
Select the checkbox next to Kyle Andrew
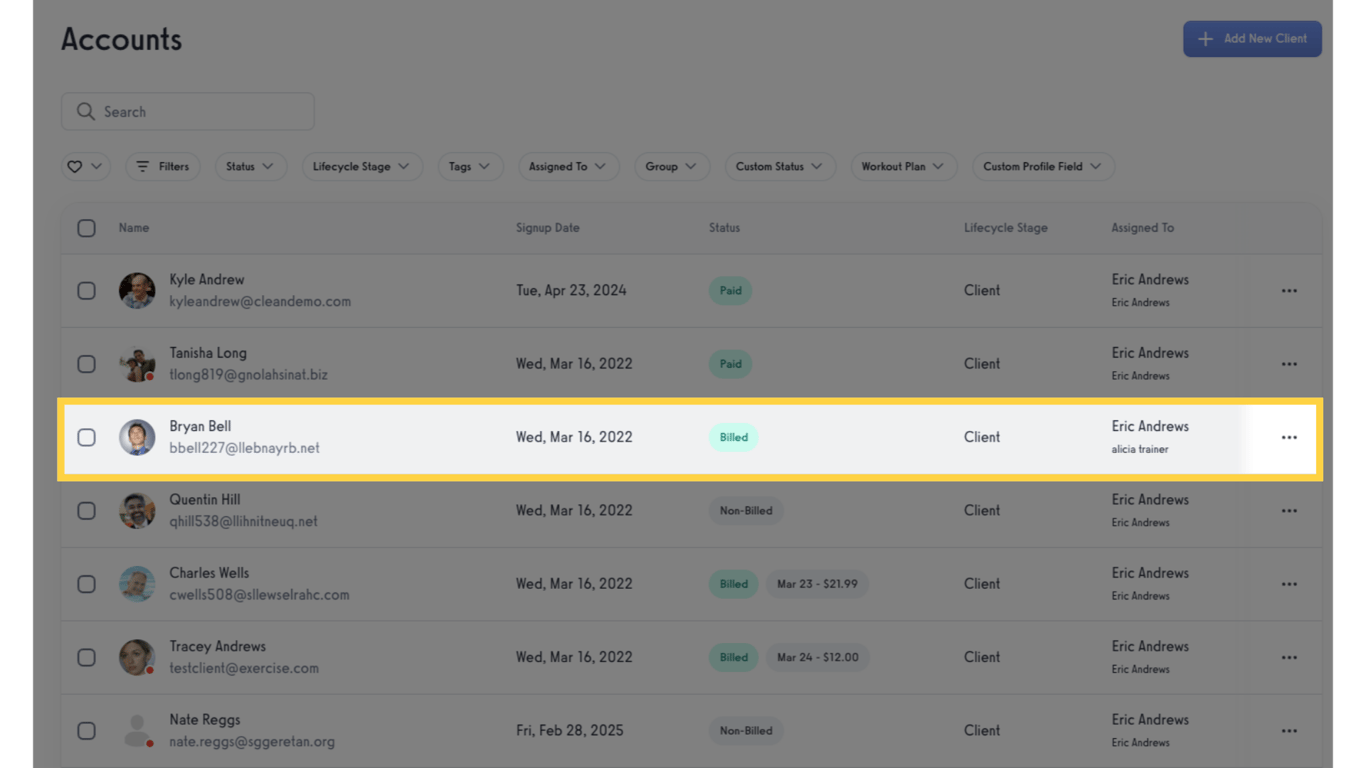(87, 291)
